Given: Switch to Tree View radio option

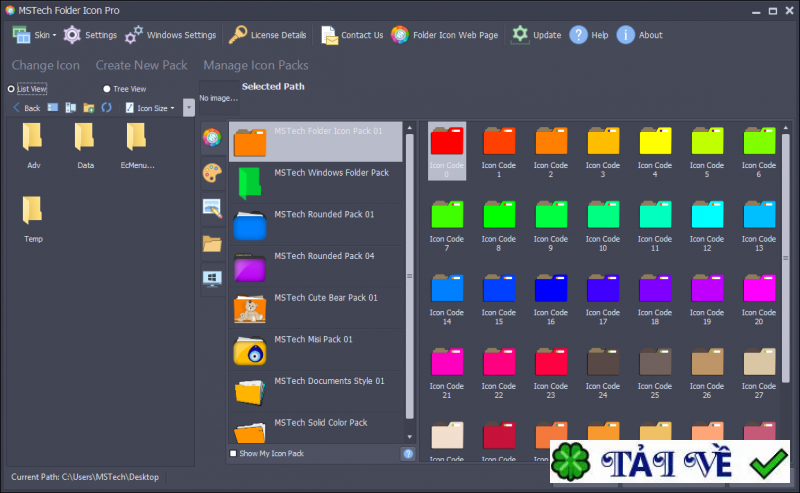Looking at the screenshot, I should tap(107, 89).
